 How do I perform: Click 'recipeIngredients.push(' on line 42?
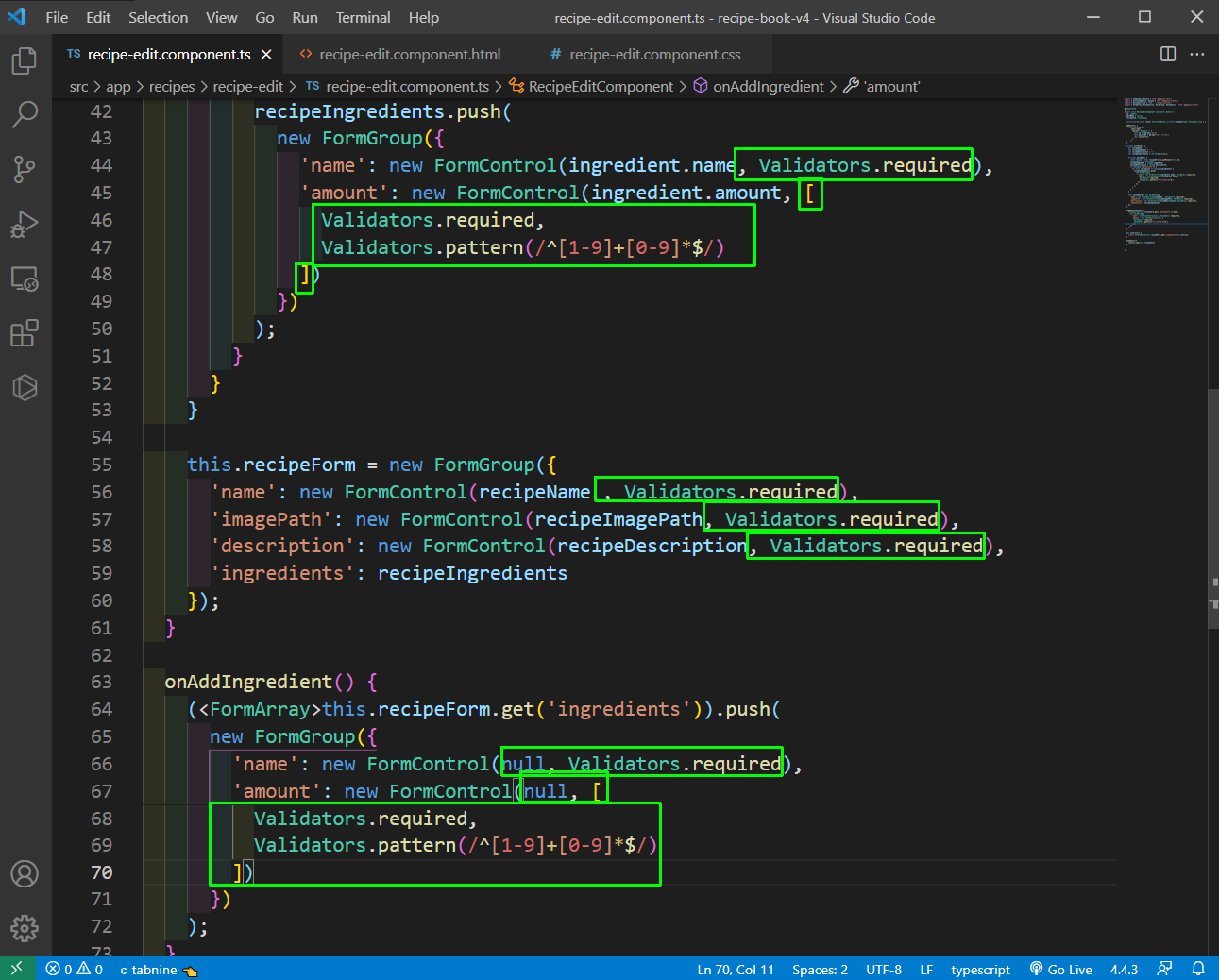[382, 111]
